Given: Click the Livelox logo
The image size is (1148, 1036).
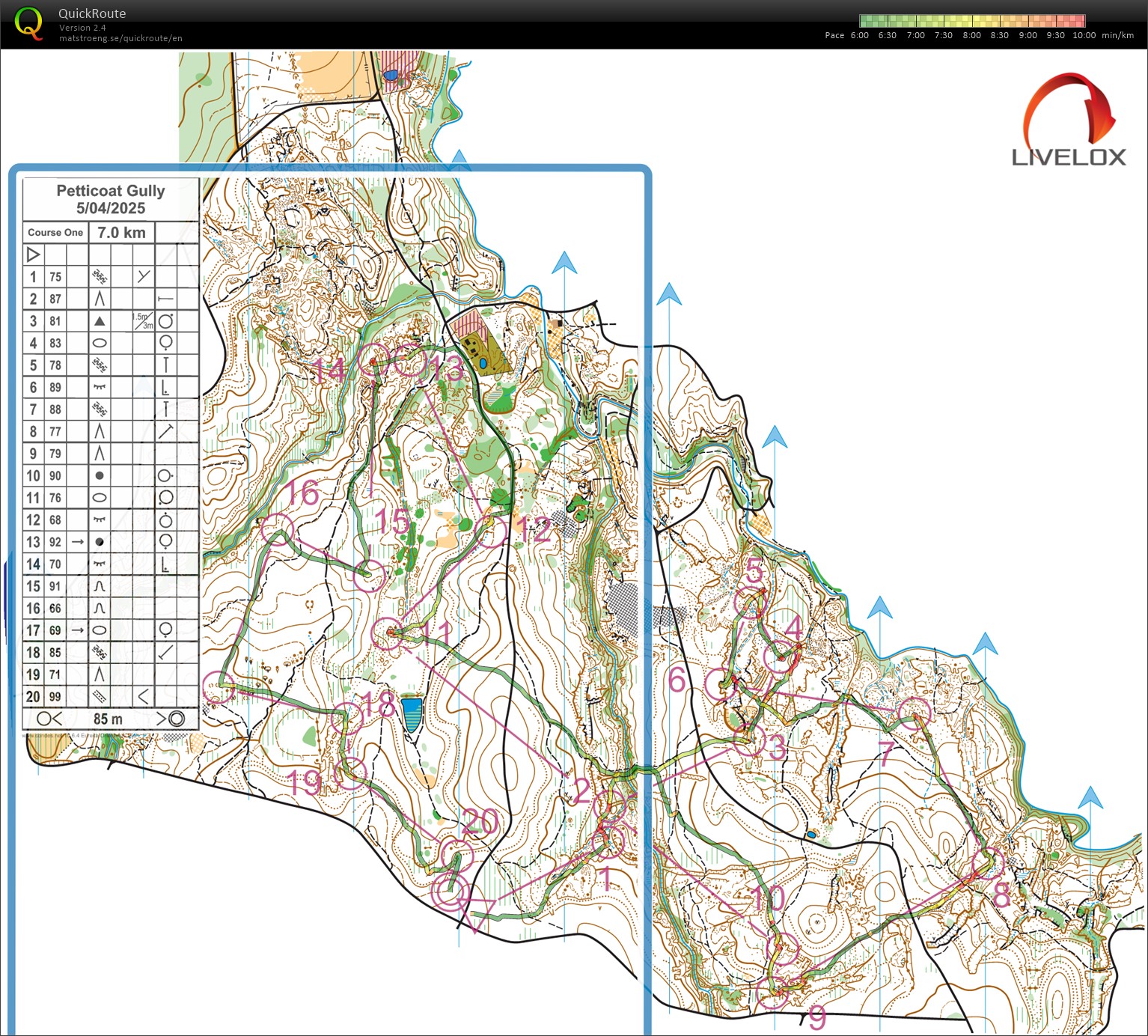Looking at the screenshot, I should pyautogui.click(x=1069, y=120).
